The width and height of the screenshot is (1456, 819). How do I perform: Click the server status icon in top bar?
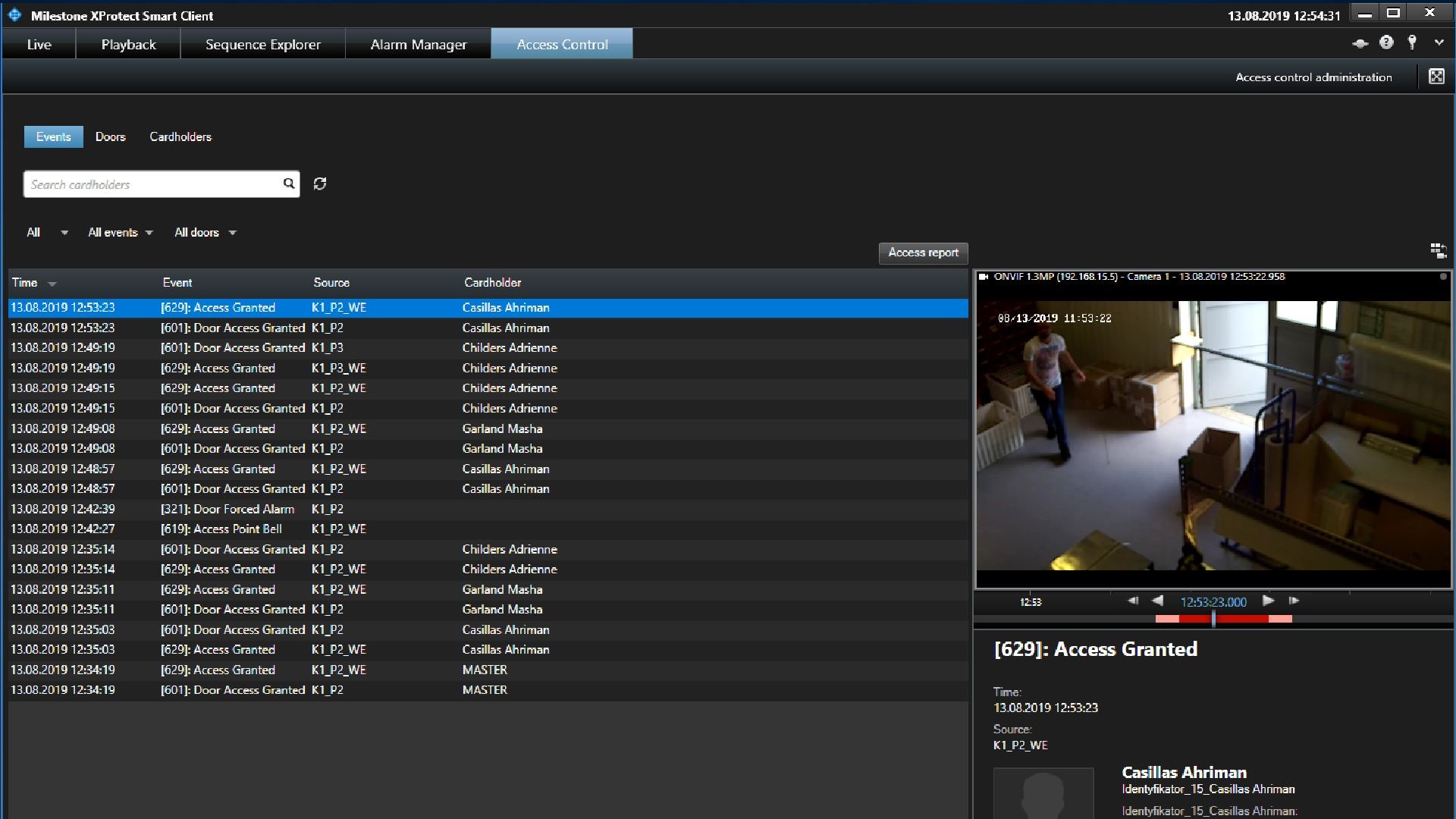pyautogui.click(x=1360, y=43)
